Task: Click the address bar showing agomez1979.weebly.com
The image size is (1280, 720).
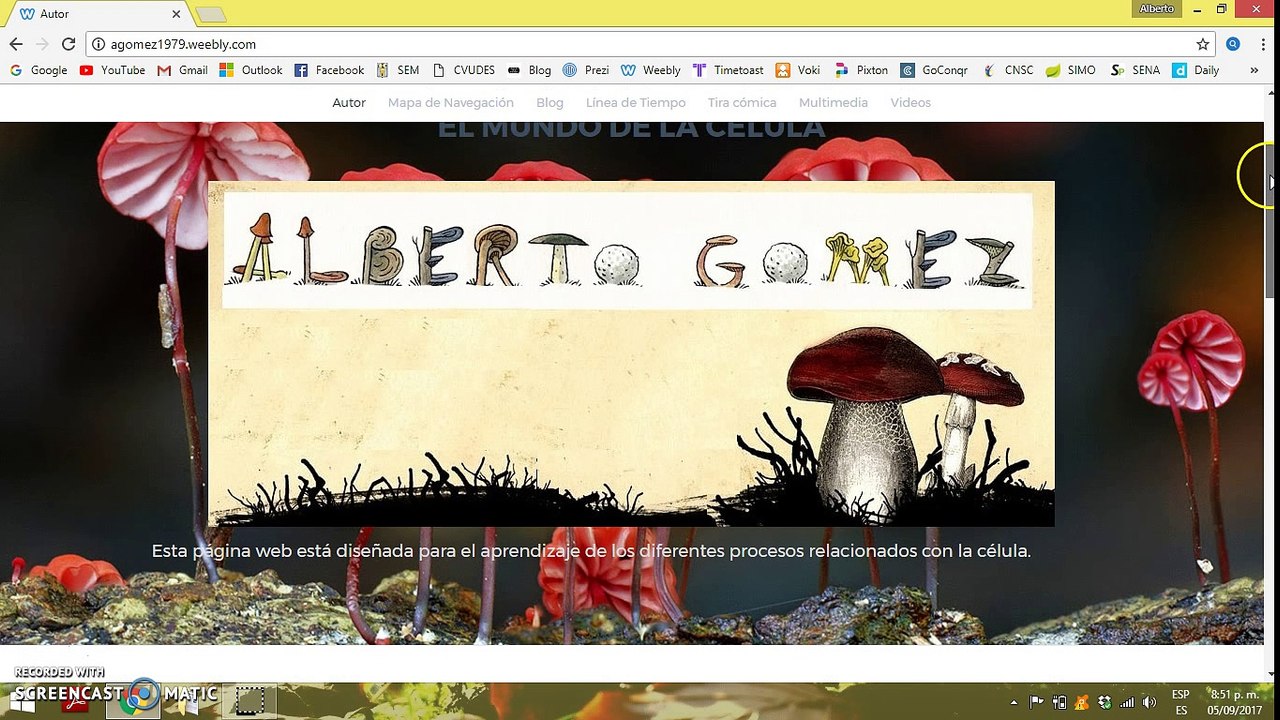Action: point(650,44)
